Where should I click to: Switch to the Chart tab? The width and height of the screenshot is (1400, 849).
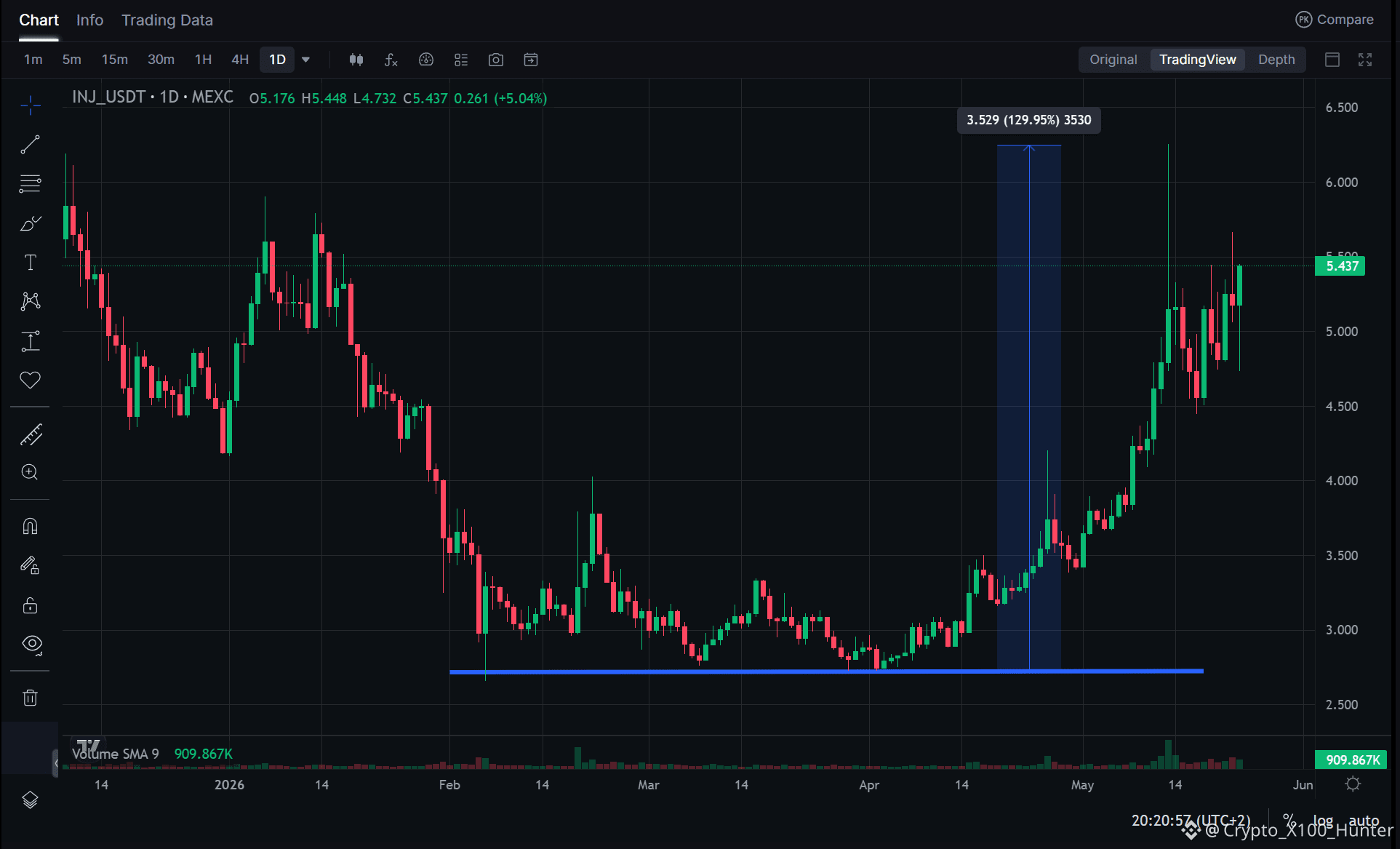click(39, 20)
